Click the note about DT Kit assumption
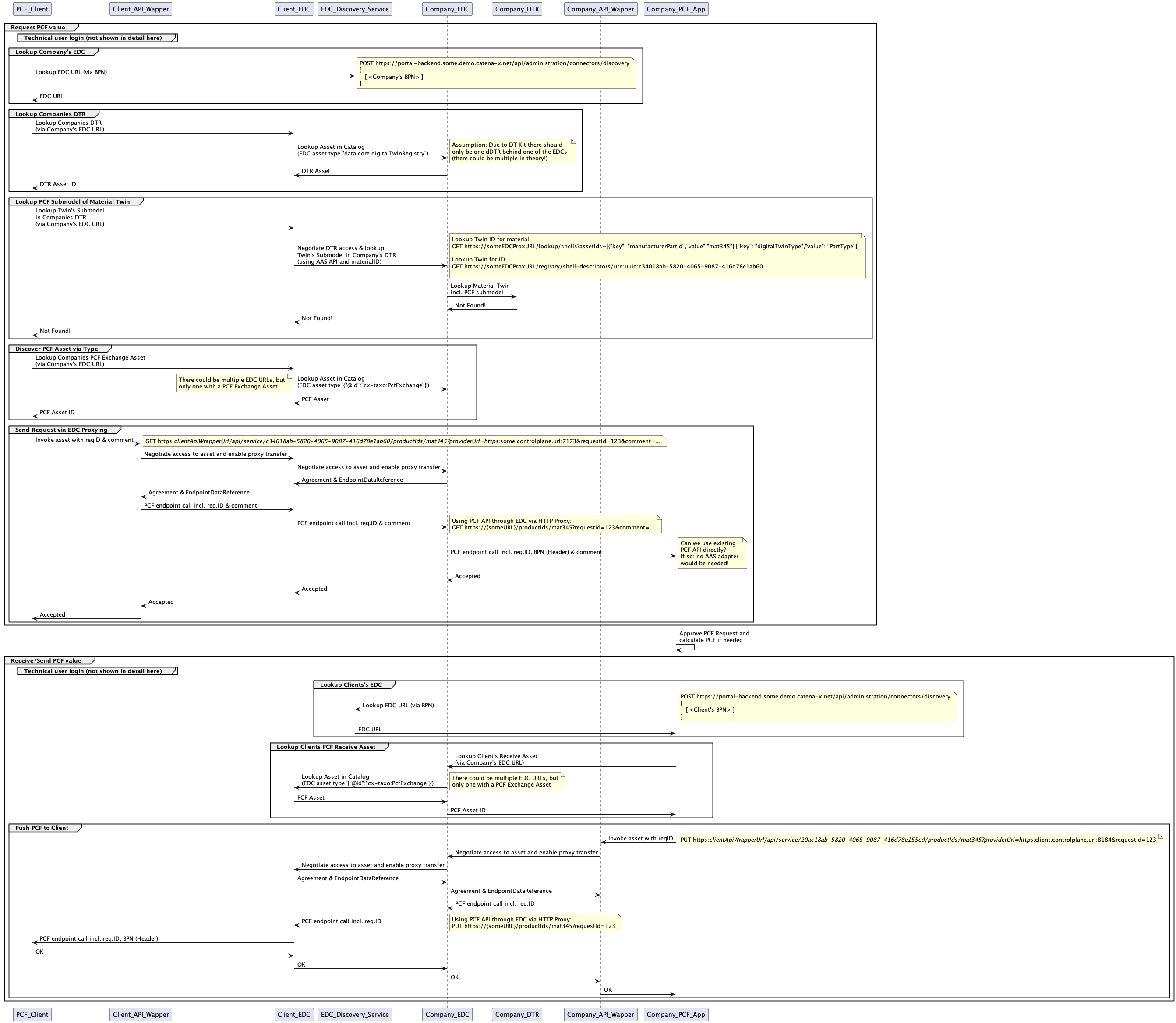Image resolution: width=1176 pixels, height=1023 pixels. (x=512, y=152)
